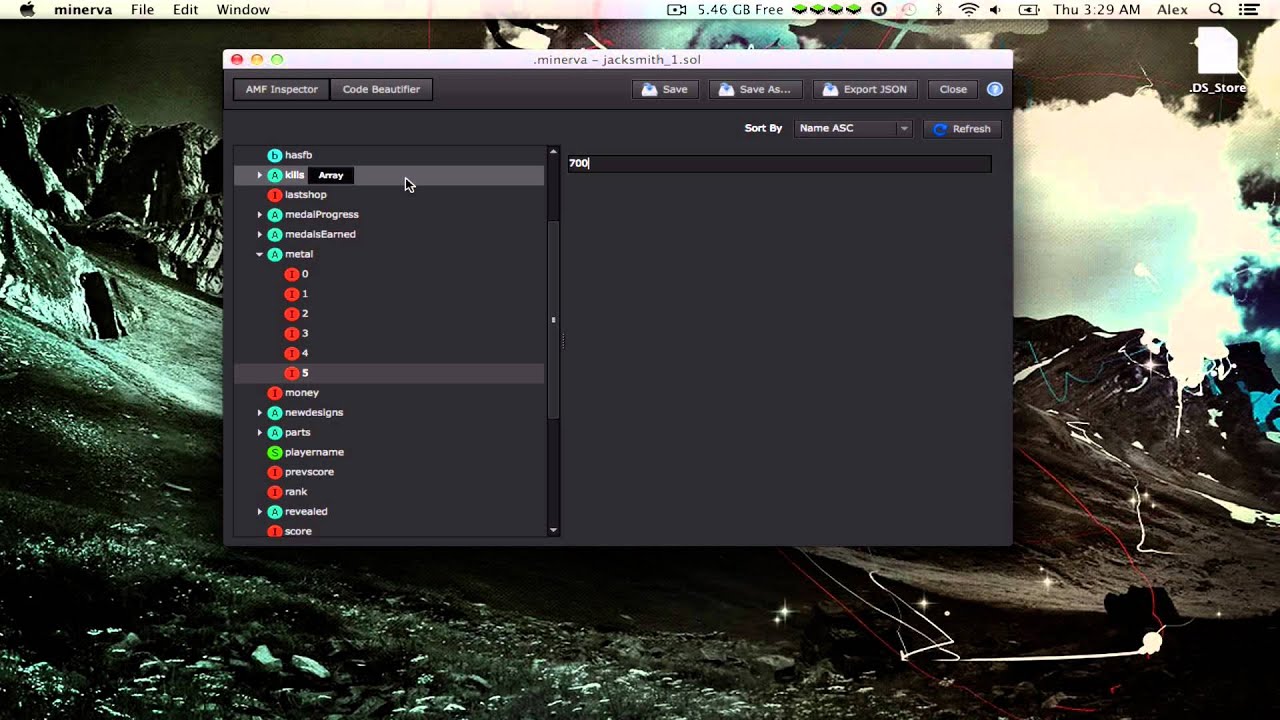
Task: Click the Export JSON button
Action: coord(865,89)
